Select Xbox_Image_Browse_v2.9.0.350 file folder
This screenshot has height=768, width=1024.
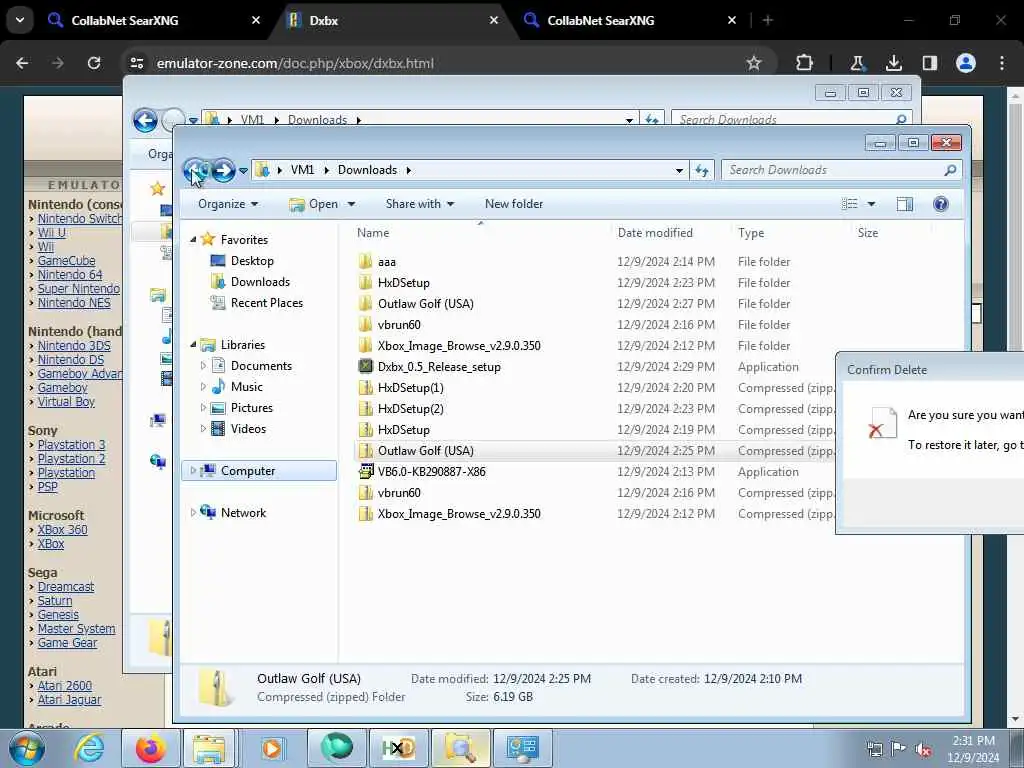458,345
